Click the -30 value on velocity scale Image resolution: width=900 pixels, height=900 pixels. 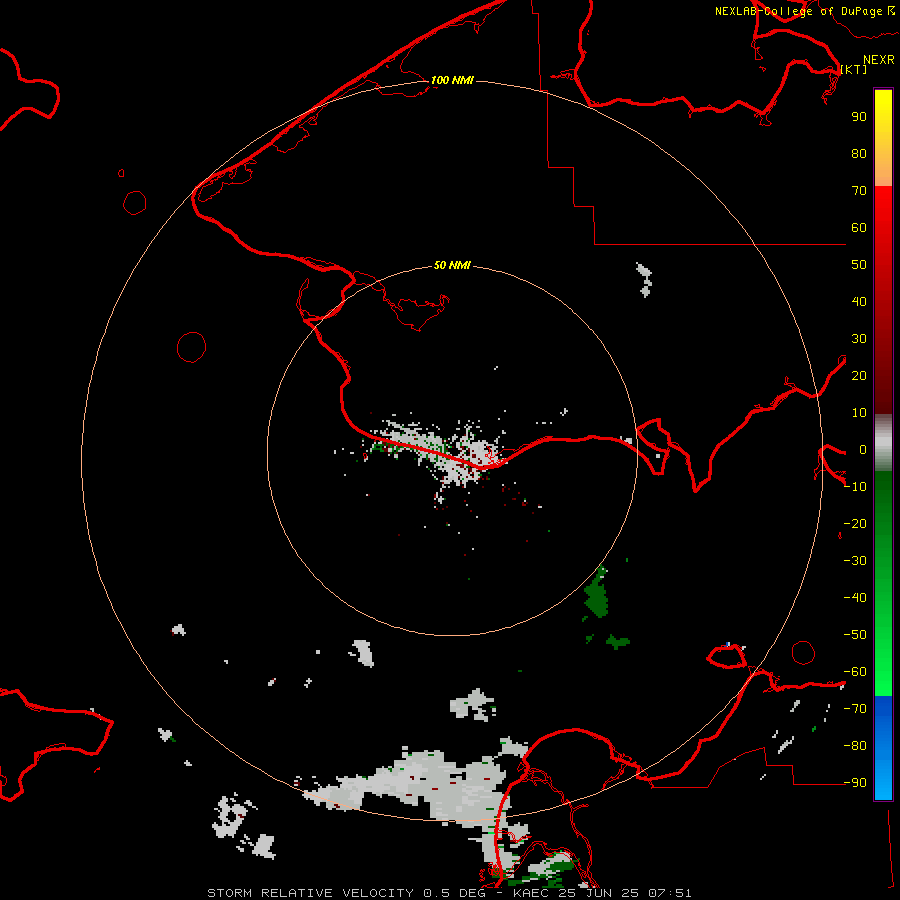click(x=855, y=561)
